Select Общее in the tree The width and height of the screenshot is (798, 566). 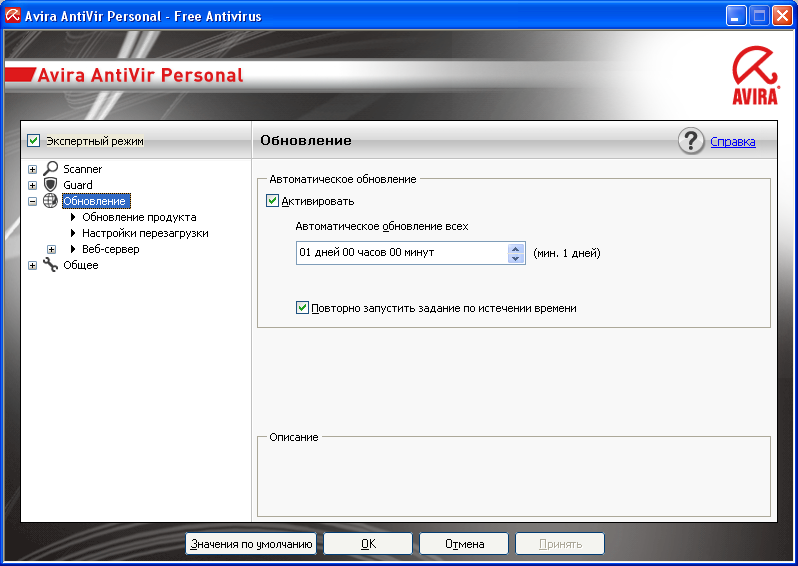[80, 265]
